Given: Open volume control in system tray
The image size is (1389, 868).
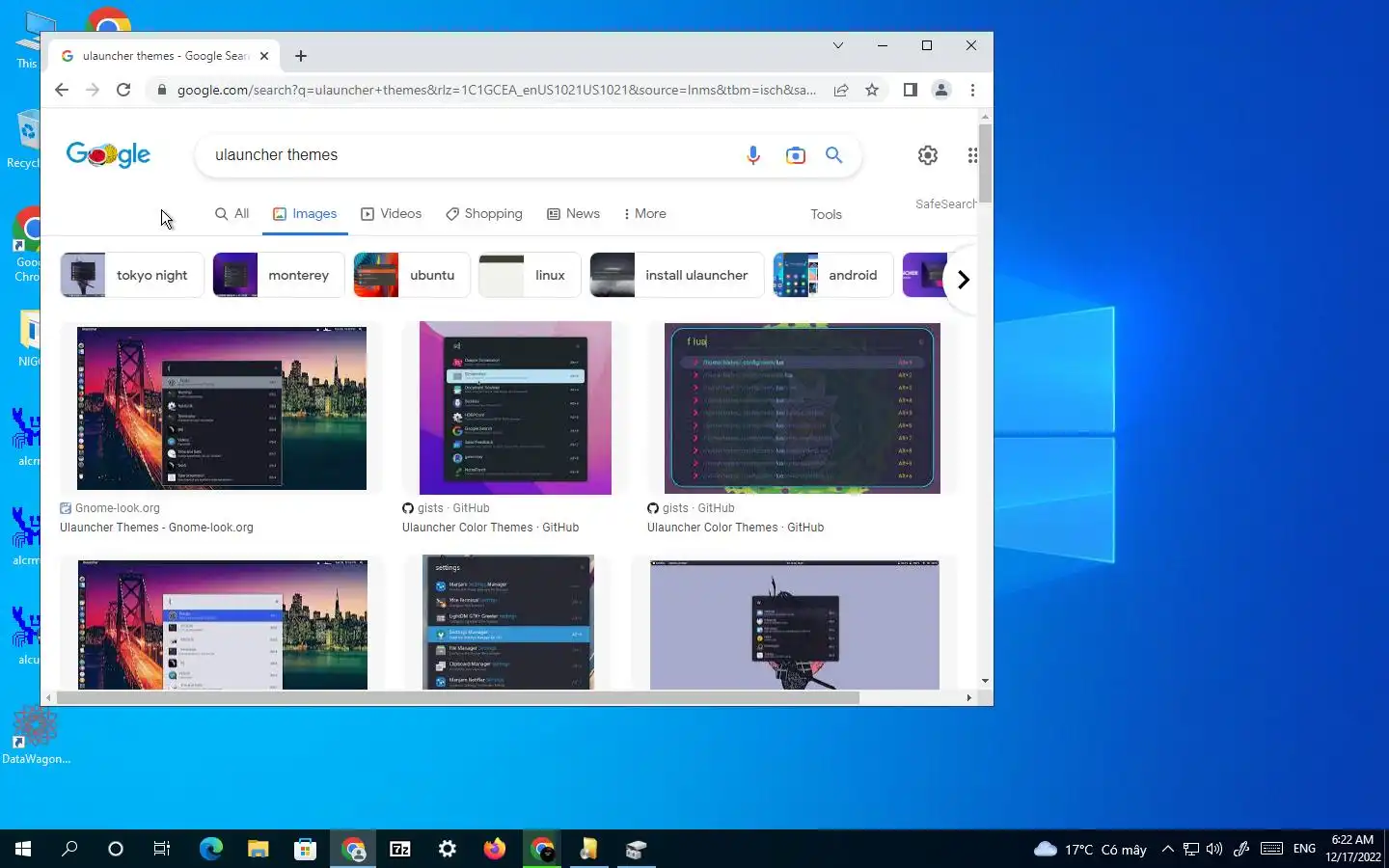Looking at the screenshot, I should 1214,849.
